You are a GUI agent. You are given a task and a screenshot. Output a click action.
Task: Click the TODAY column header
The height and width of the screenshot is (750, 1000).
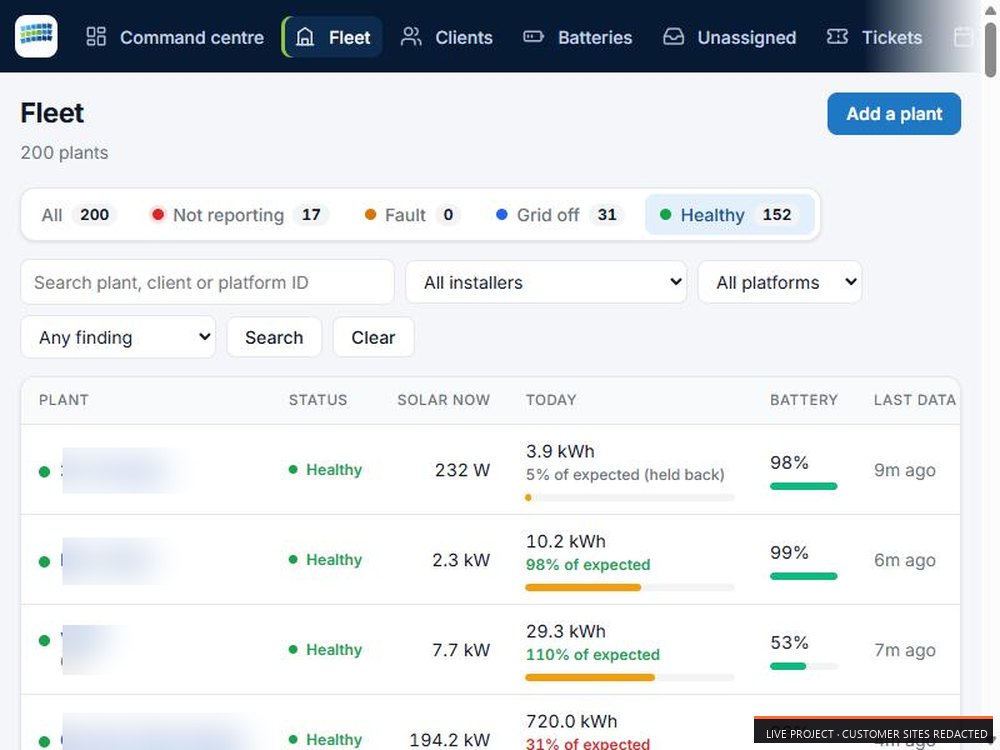pos(551,400)
